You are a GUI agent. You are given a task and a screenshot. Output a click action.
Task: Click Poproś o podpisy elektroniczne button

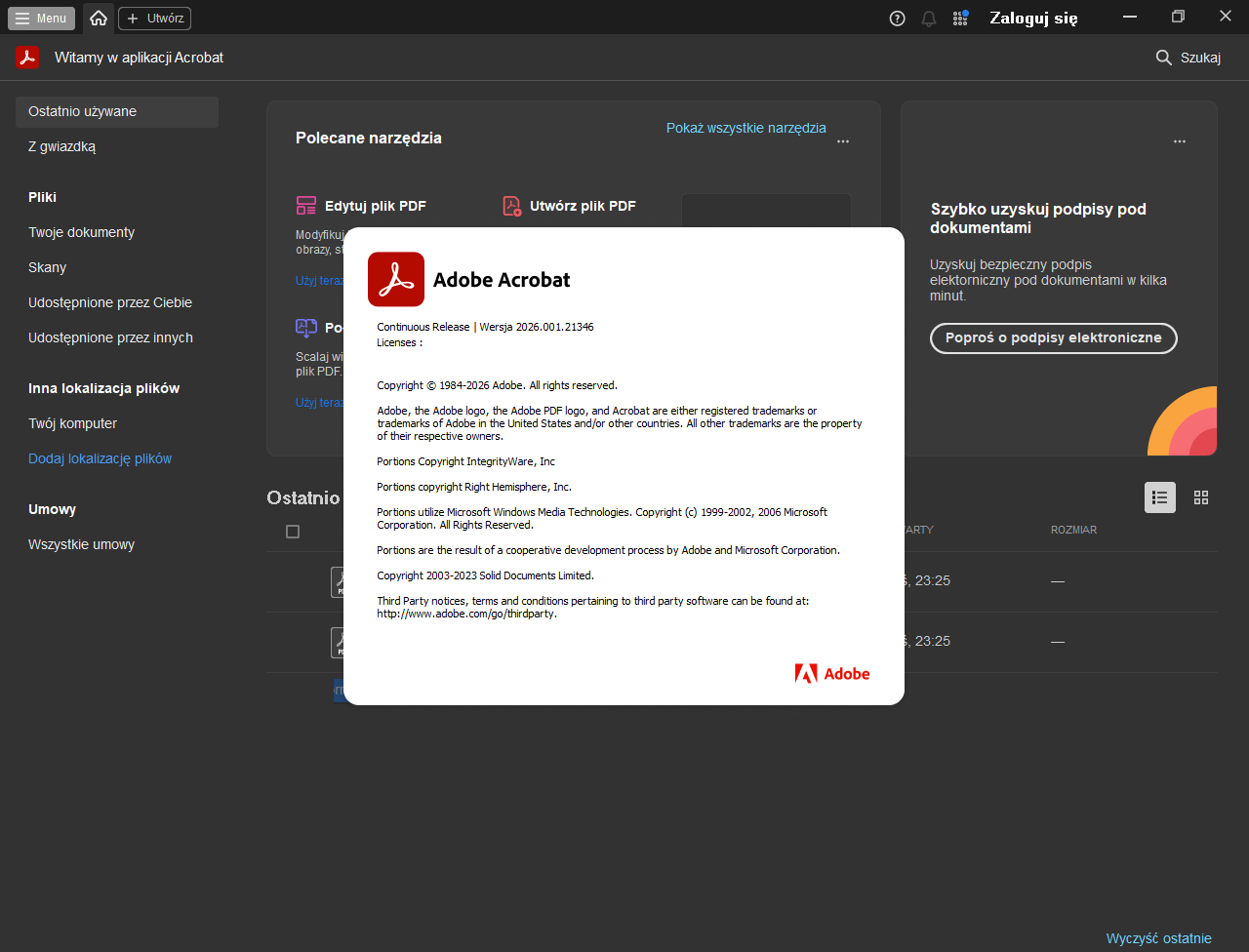tap(1054, 338)
